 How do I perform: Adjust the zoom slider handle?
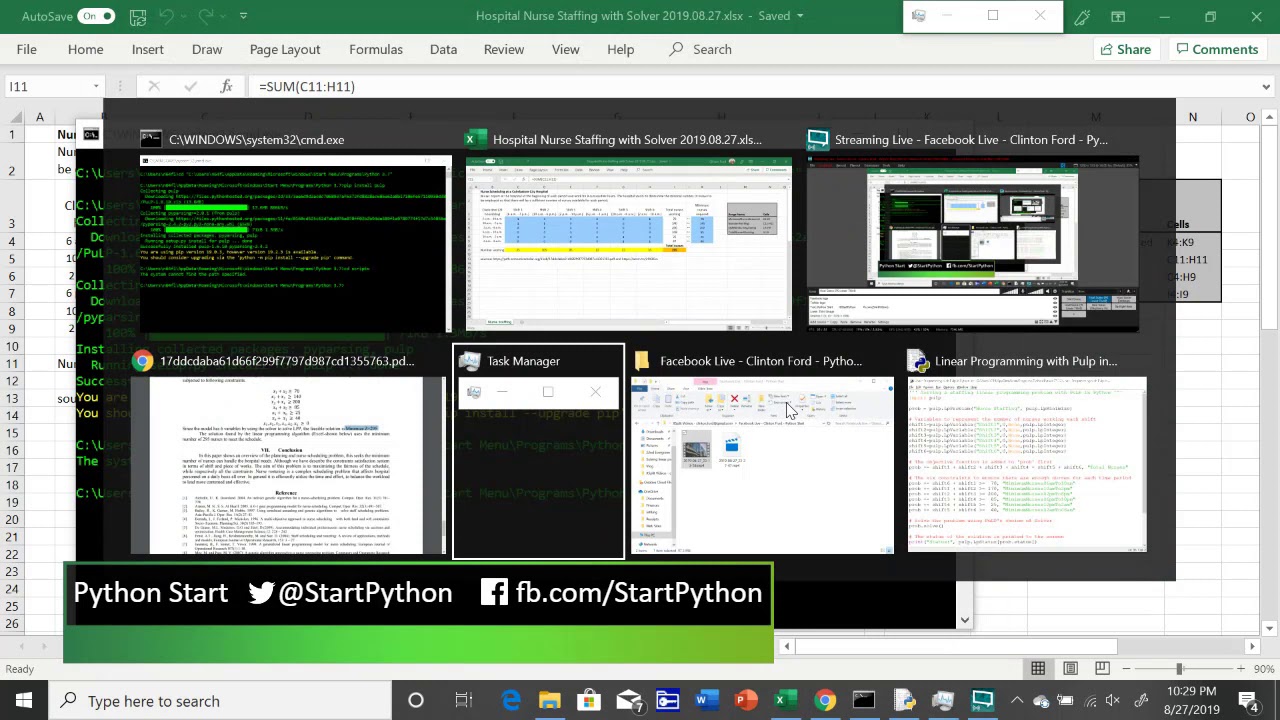coord(1179,669)
